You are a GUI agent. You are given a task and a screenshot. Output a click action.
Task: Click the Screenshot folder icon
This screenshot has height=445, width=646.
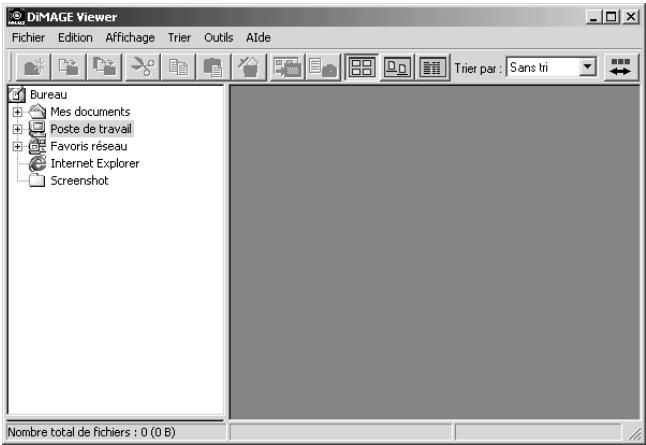[37, 180]
